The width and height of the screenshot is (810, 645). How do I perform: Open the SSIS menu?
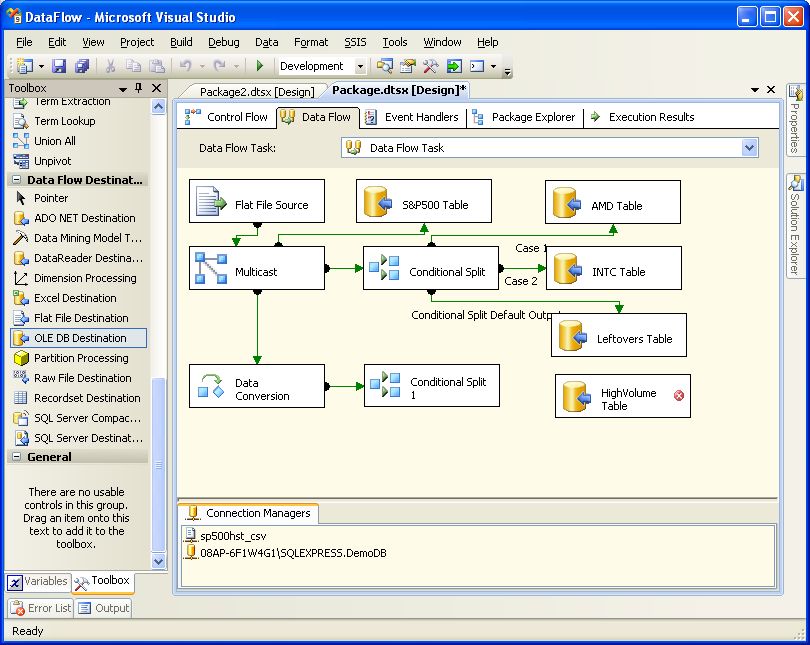[x=355, y=42]
